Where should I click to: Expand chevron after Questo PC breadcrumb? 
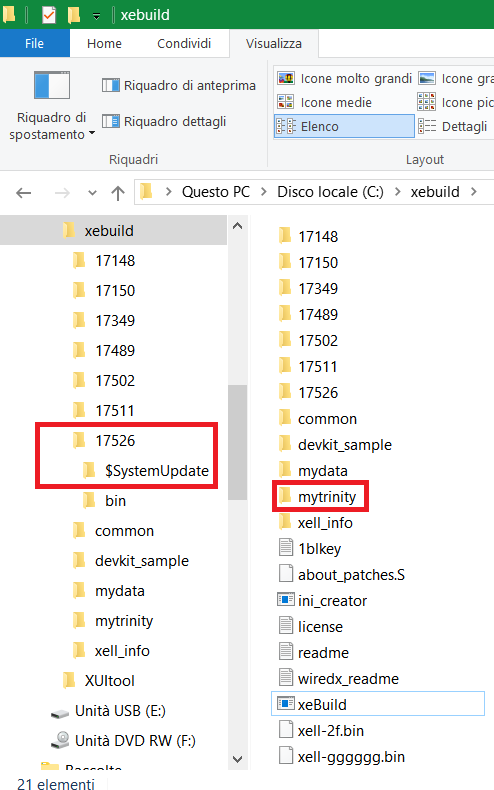coord(264,192)
